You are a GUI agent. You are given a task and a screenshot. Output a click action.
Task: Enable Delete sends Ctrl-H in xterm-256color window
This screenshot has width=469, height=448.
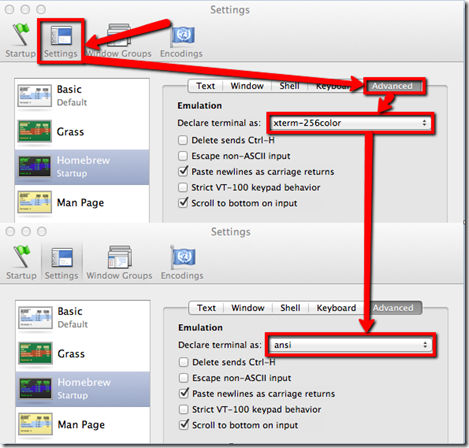[x=183, y=140]
